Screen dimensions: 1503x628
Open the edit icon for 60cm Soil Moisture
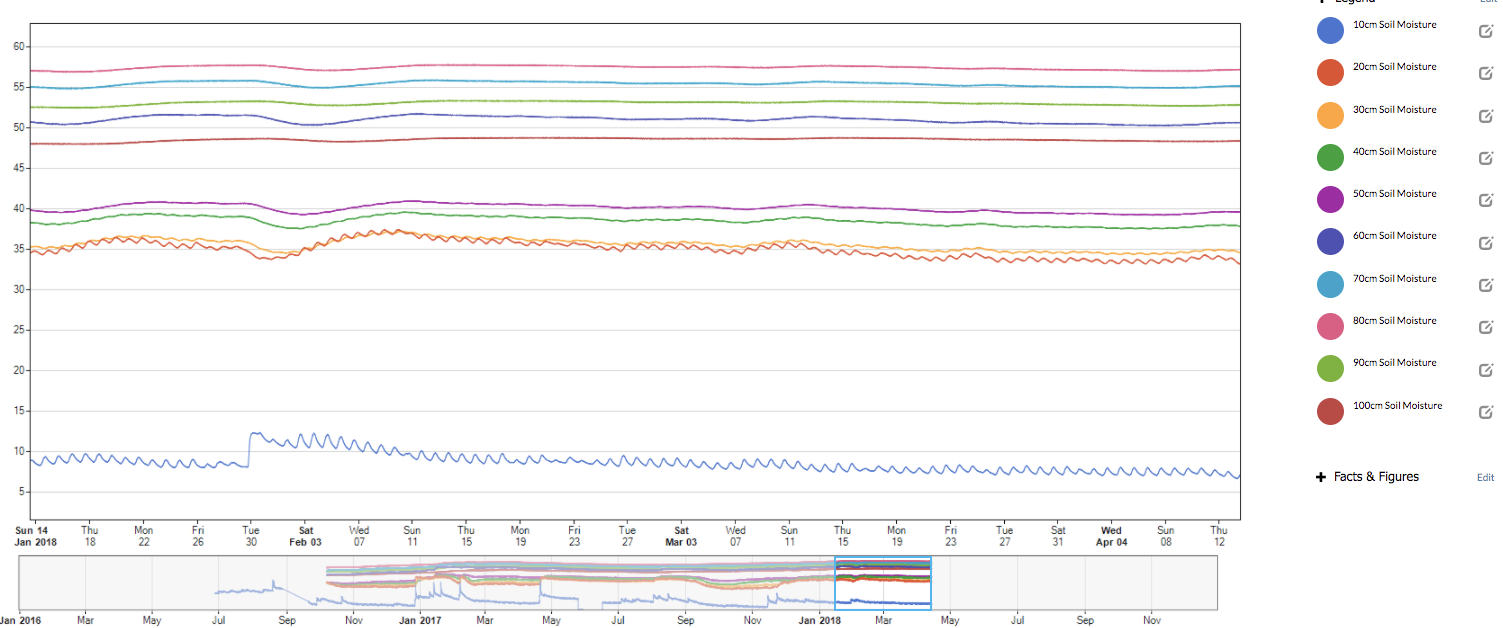pyautogui.click(x=1484, y=243)
